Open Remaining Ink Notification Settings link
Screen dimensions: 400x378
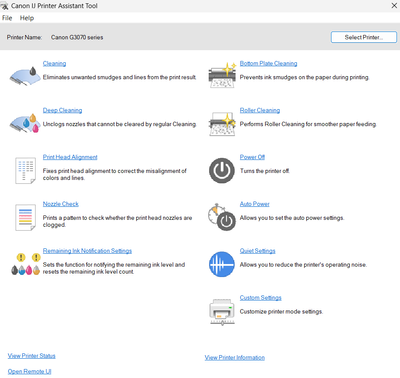[x=87, y=251]
